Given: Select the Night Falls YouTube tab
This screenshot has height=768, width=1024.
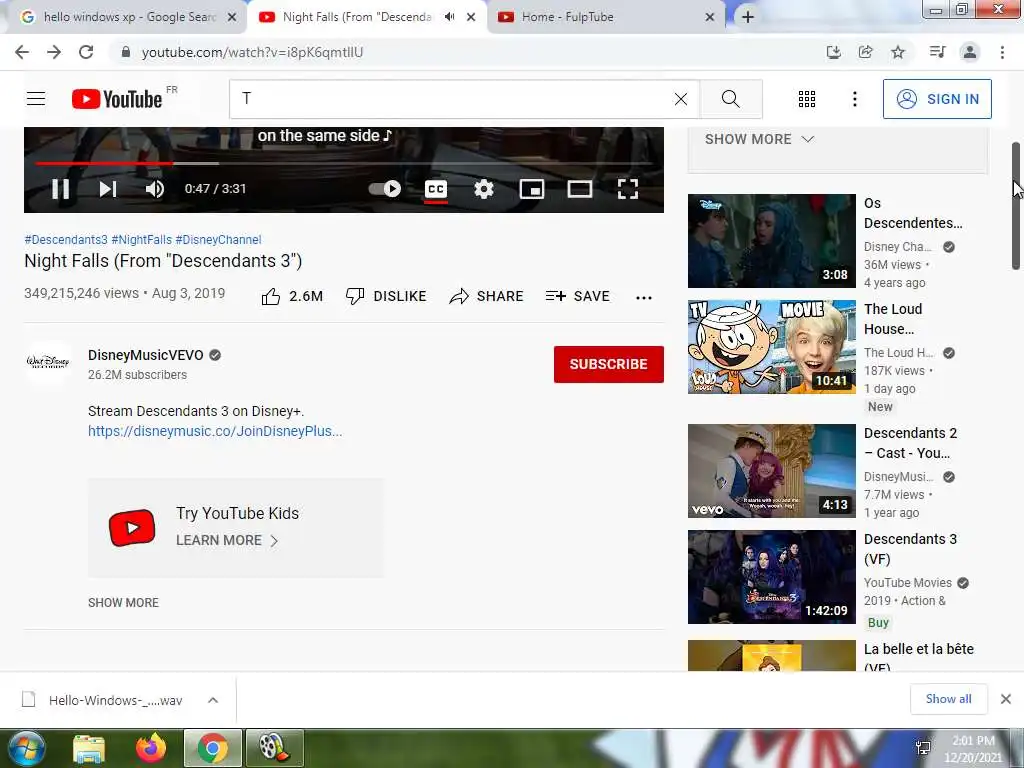Looking at the screenshot, I should coord(357,17).
